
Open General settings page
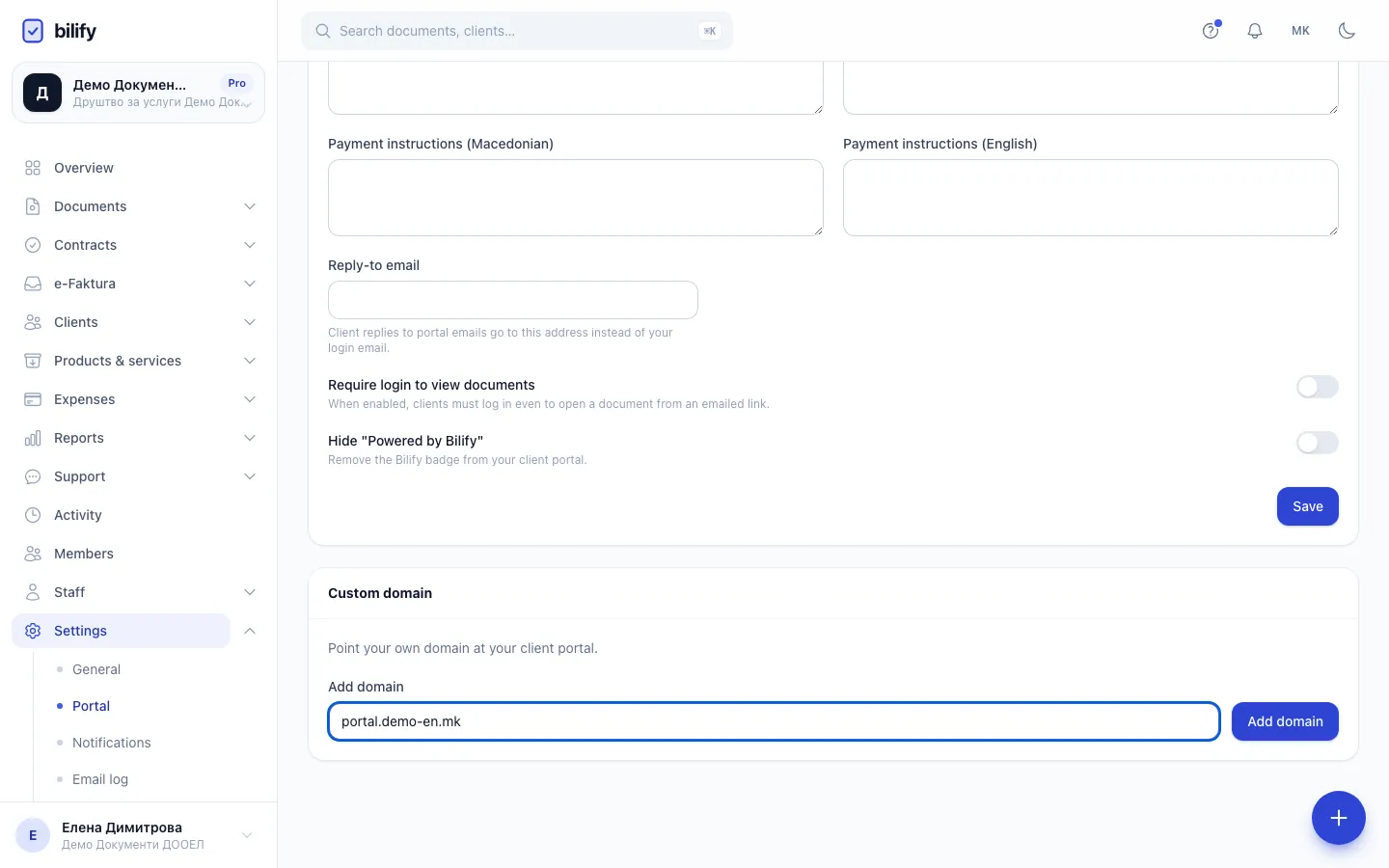coord(96,669)
